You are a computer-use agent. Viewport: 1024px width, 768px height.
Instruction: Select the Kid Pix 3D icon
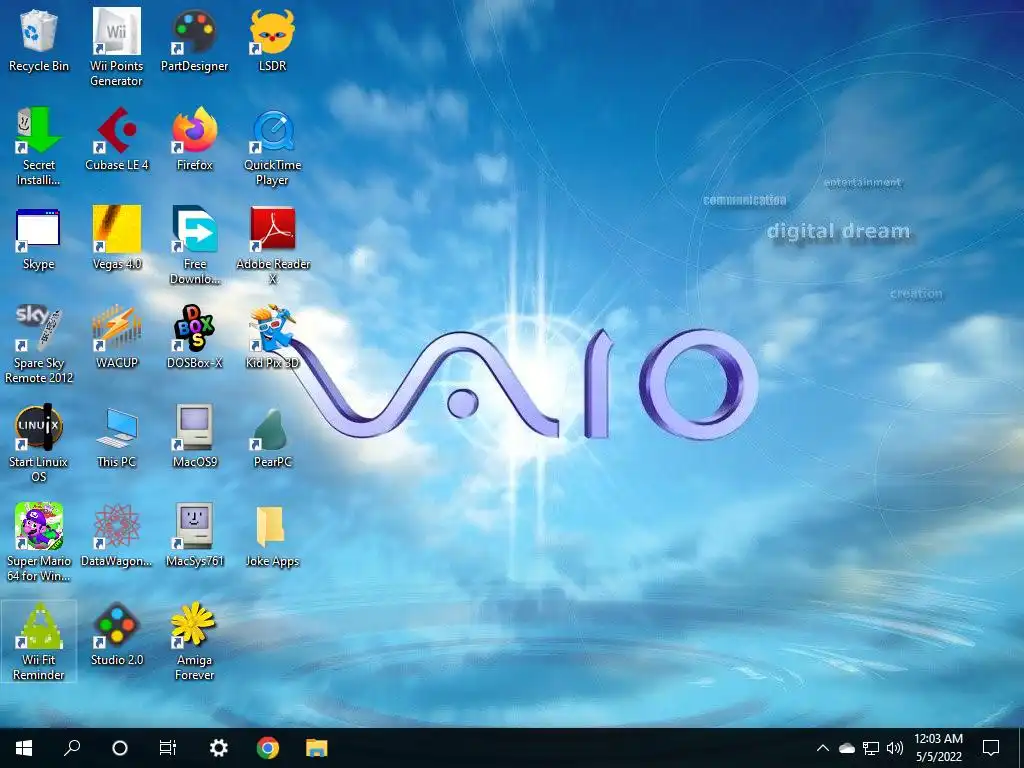tap(272, 328)
